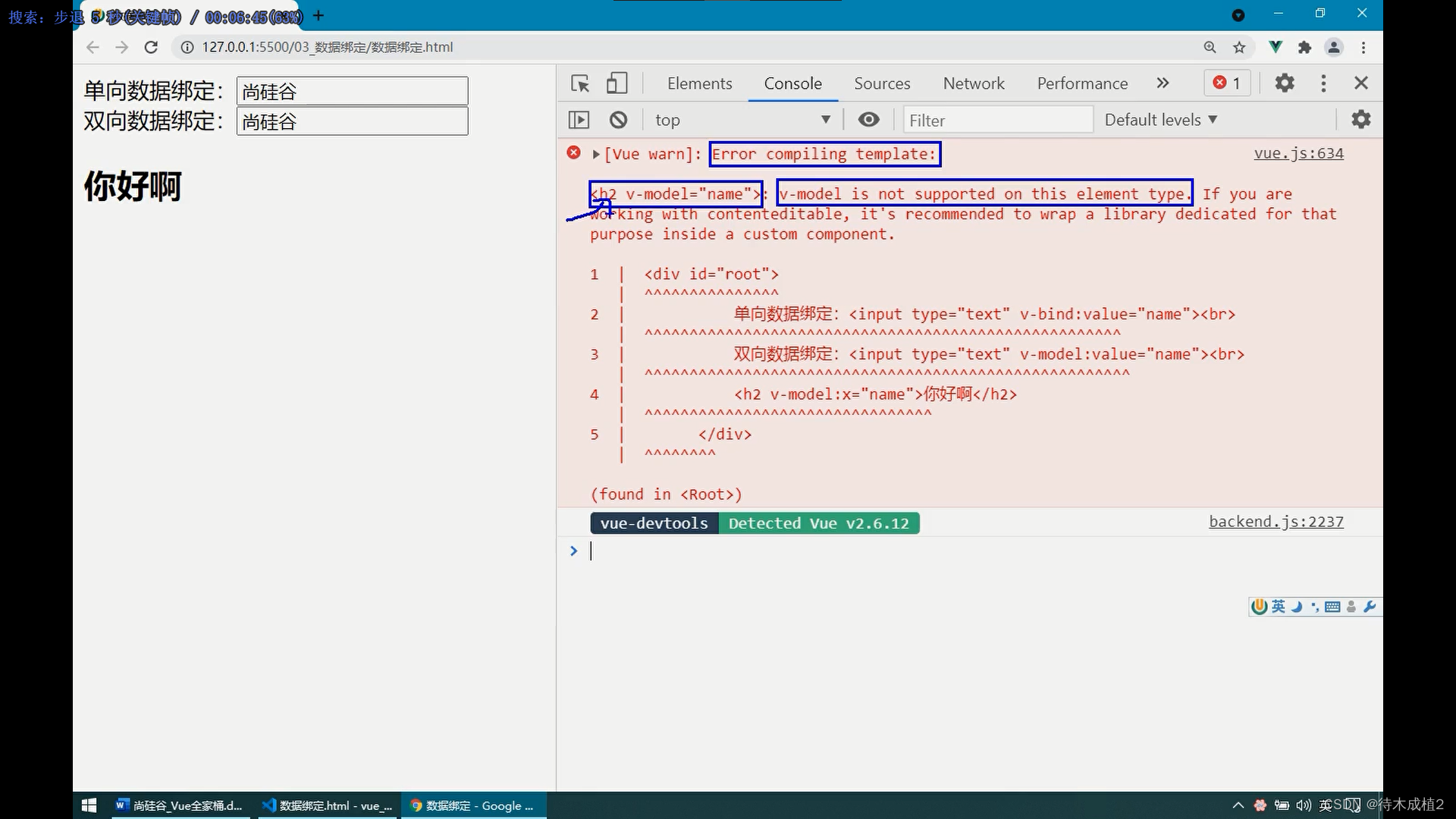Open the volume speaker tray icon
Screen dimensions: 1456x819
[1304, 805]
